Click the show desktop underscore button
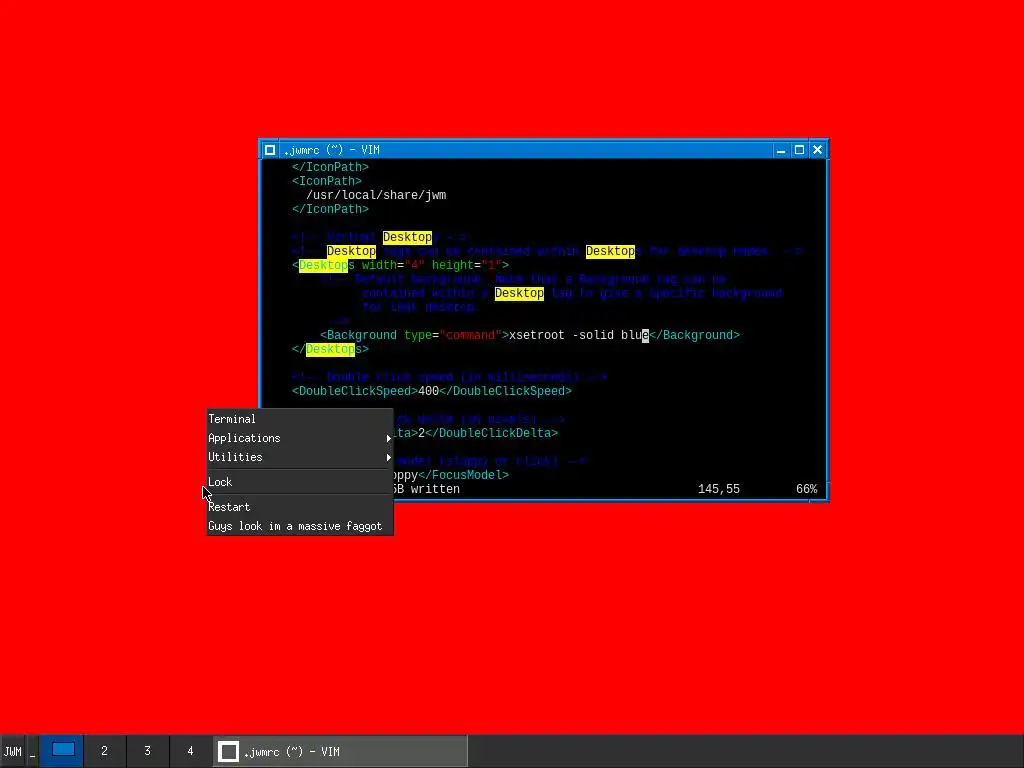This screenshot has height=768, width=1024. point(32,752)
